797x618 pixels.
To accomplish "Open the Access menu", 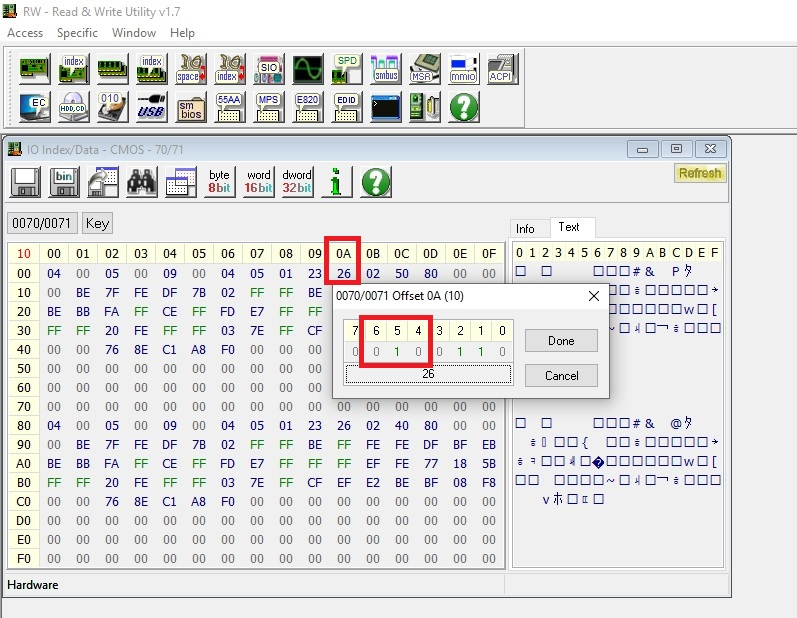I will (x=25, y=32).
